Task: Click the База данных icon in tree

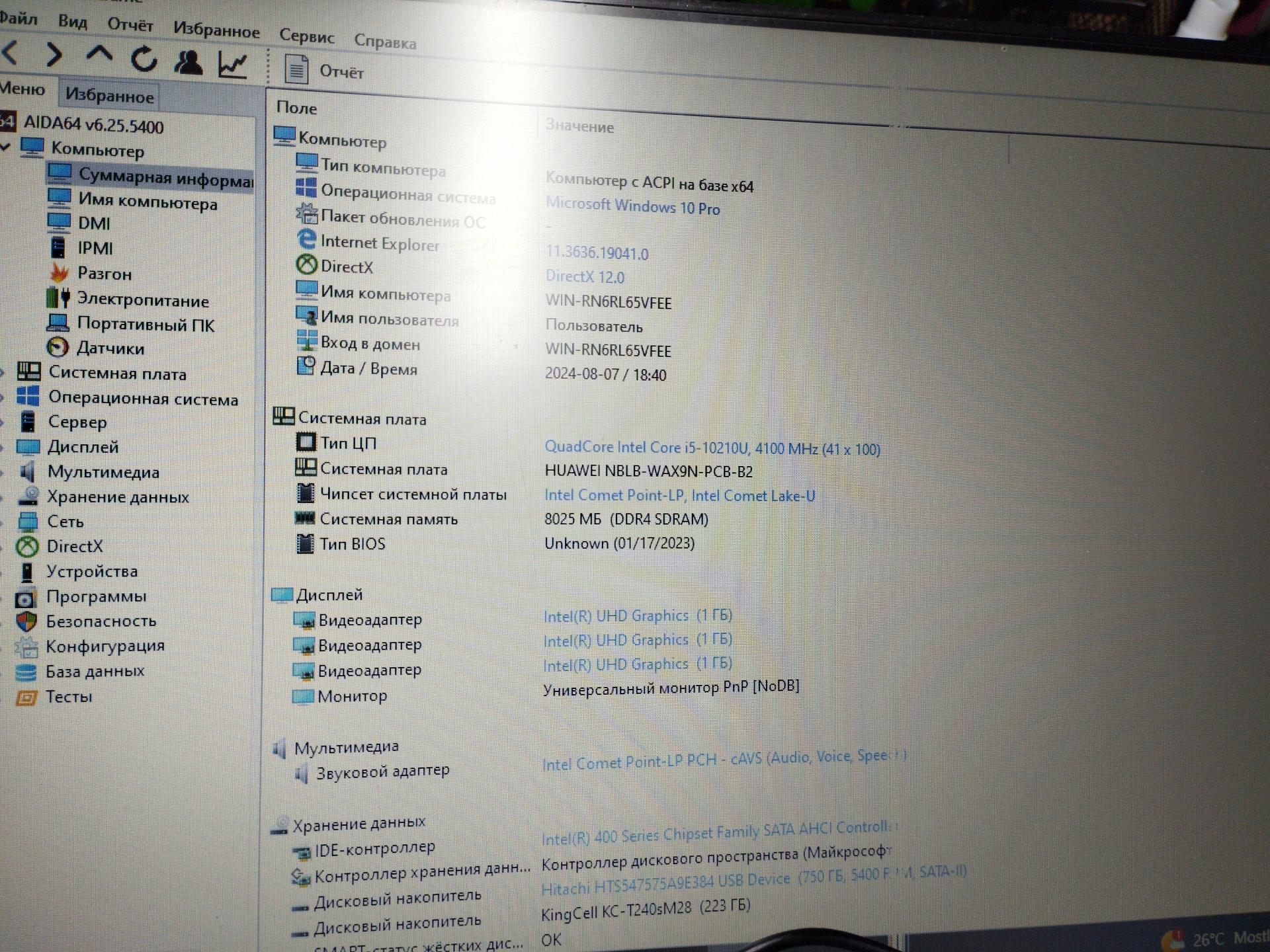Action: (26, 672)
